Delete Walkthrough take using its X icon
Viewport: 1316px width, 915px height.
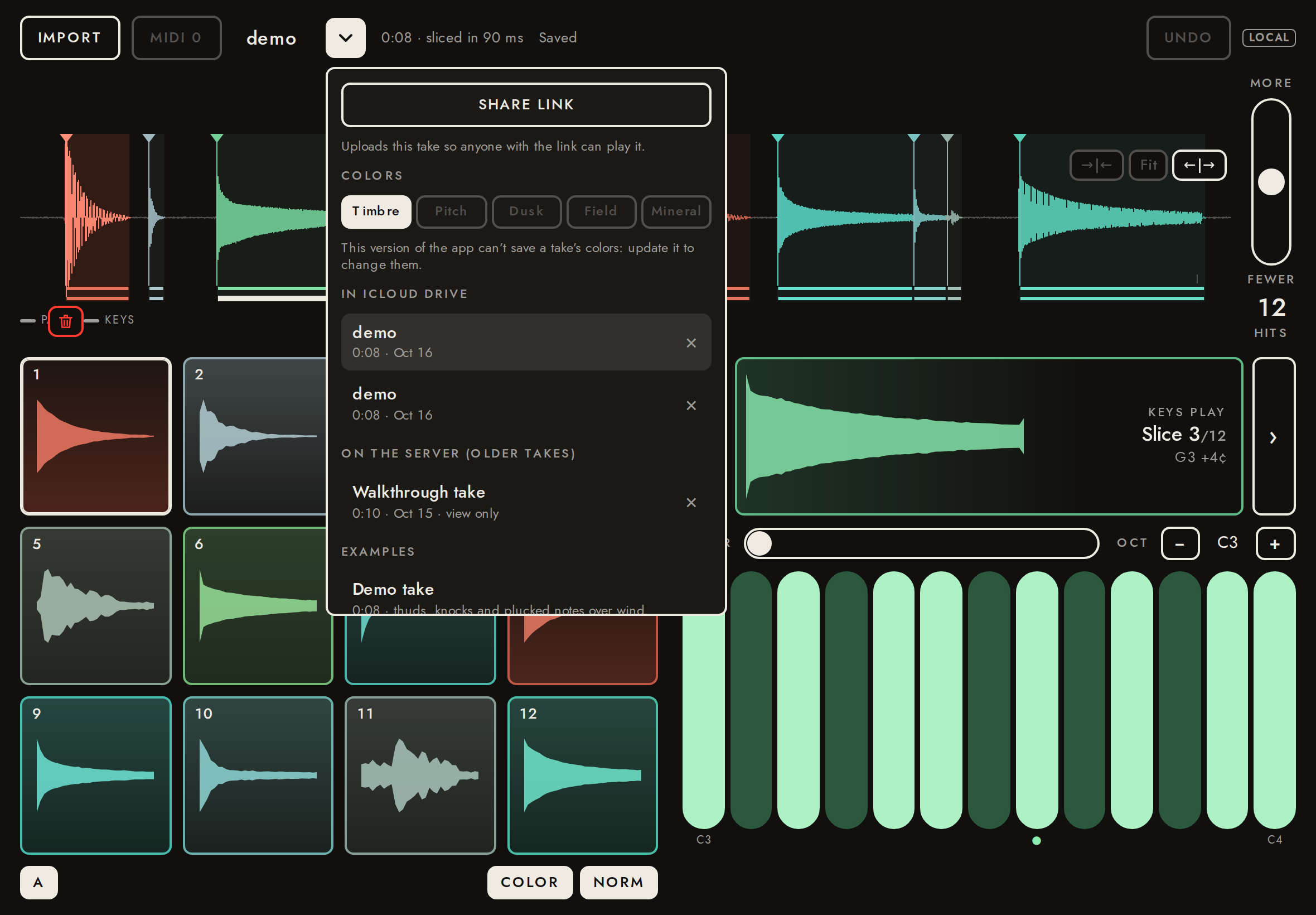click(691, 502)
